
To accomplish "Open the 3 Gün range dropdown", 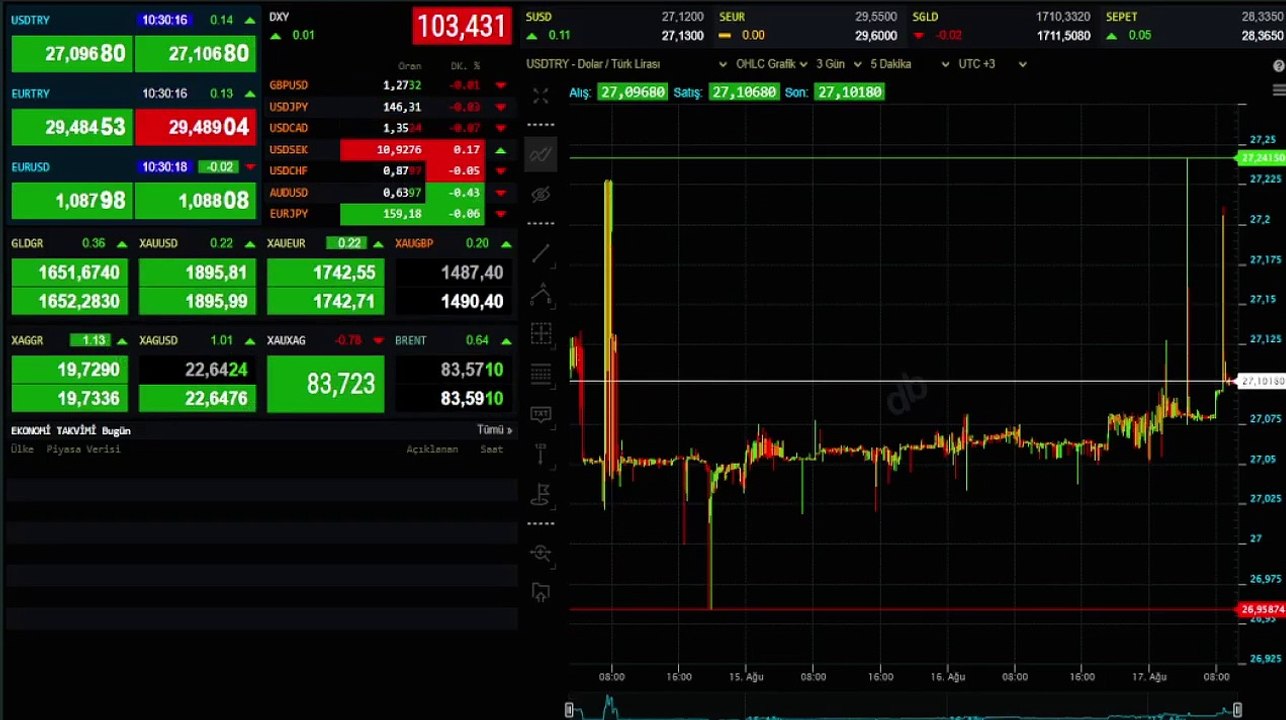I will (837, 64).
